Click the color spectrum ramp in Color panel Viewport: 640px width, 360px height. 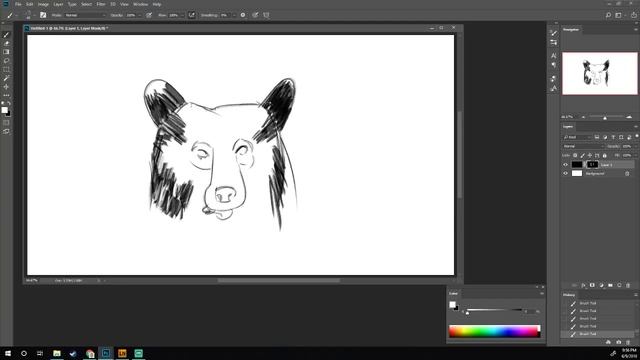pyautogui.click(x=495, y=331)
